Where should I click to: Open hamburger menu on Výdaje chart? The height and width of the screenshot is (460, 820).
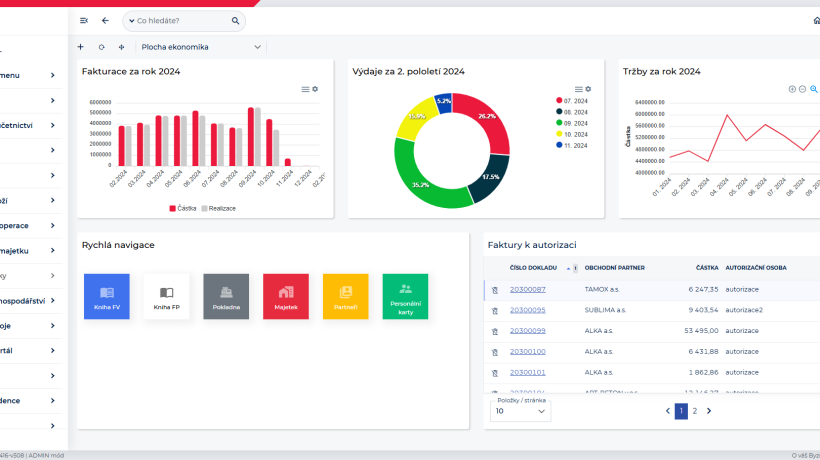coord(578,89)
